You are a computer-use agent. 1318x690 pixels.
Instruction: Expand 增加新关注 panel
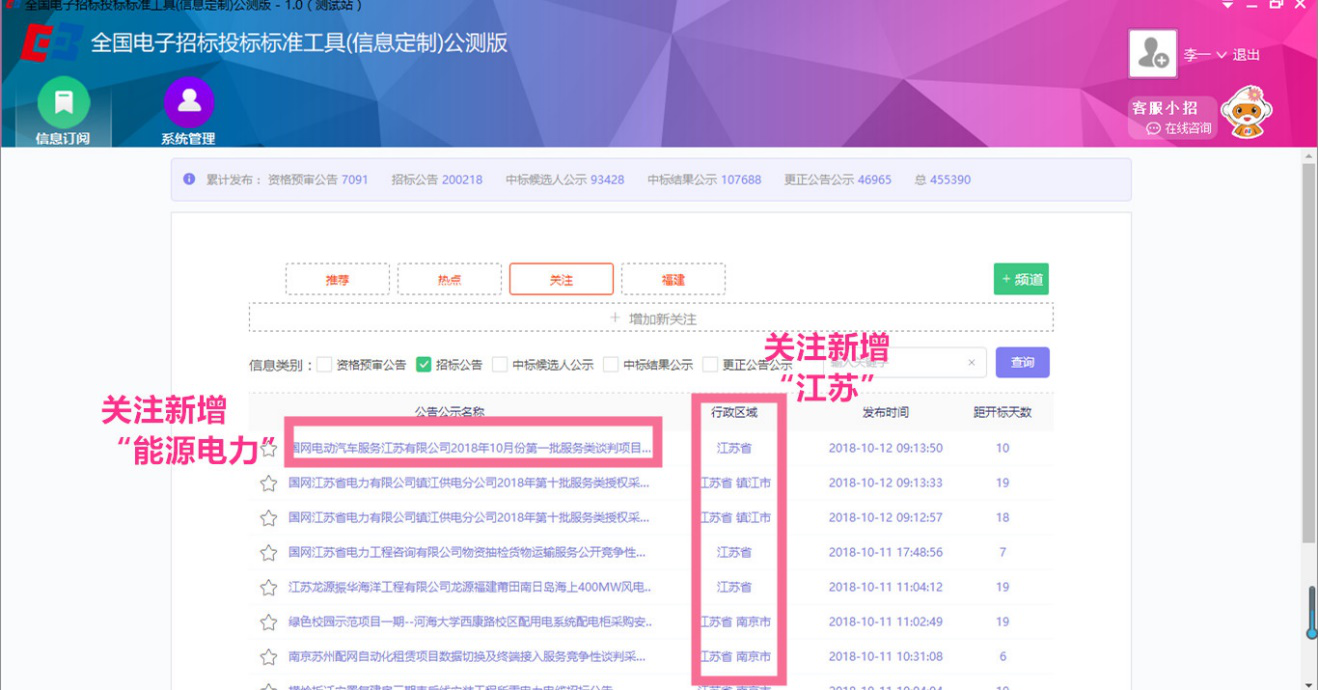[x=651, y=318]
